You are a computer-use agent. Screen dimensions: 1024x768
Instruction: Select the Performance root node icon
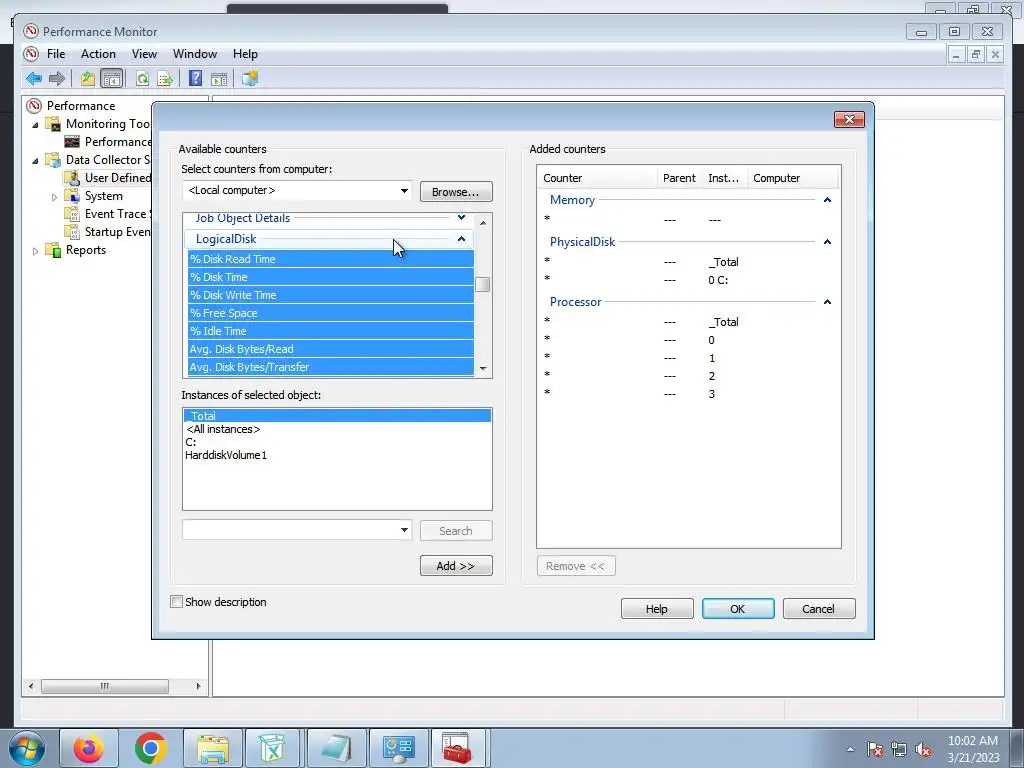coord(34,106)
